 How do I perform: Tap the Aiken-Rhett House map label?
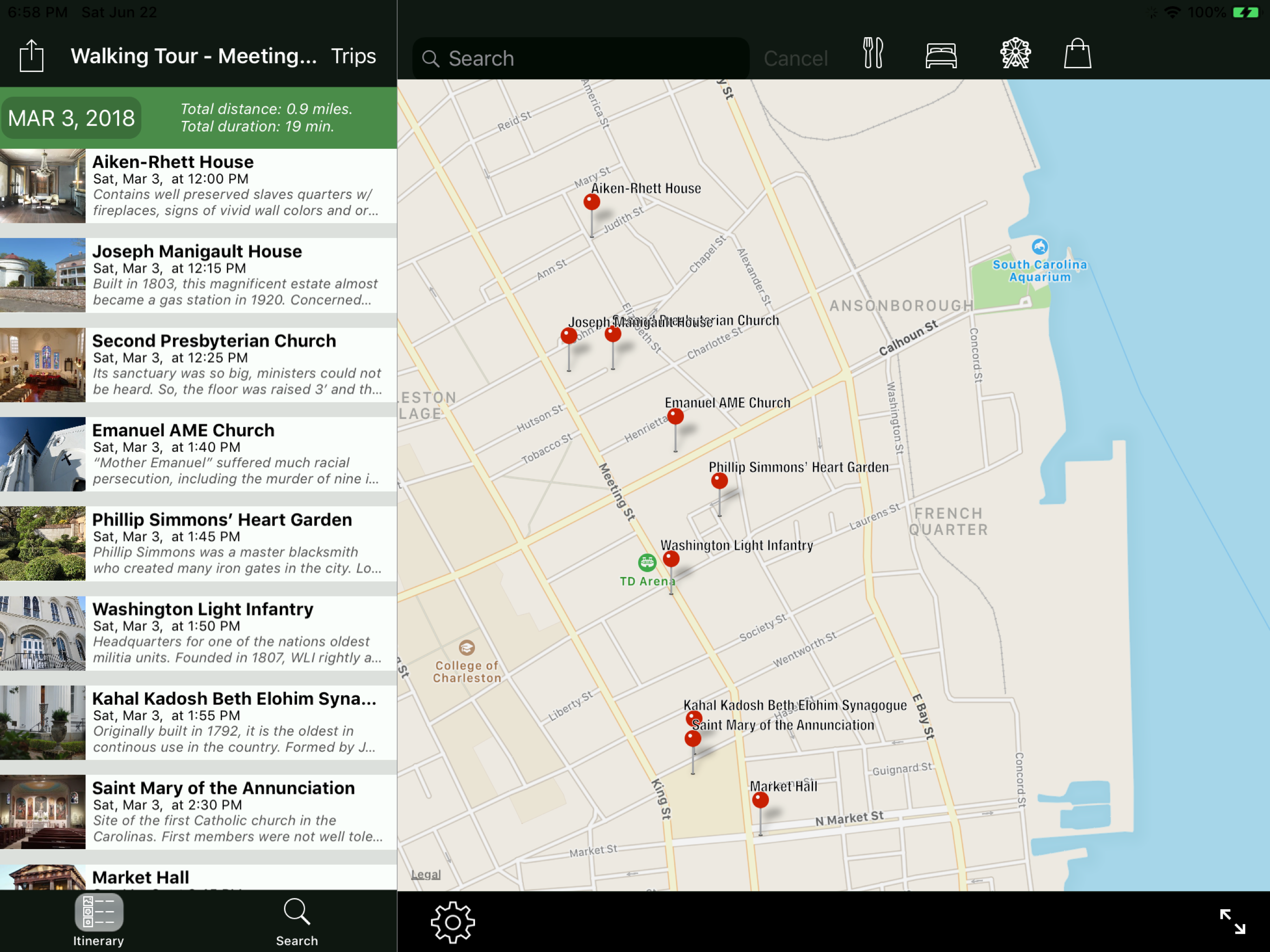tap(646, 188)
